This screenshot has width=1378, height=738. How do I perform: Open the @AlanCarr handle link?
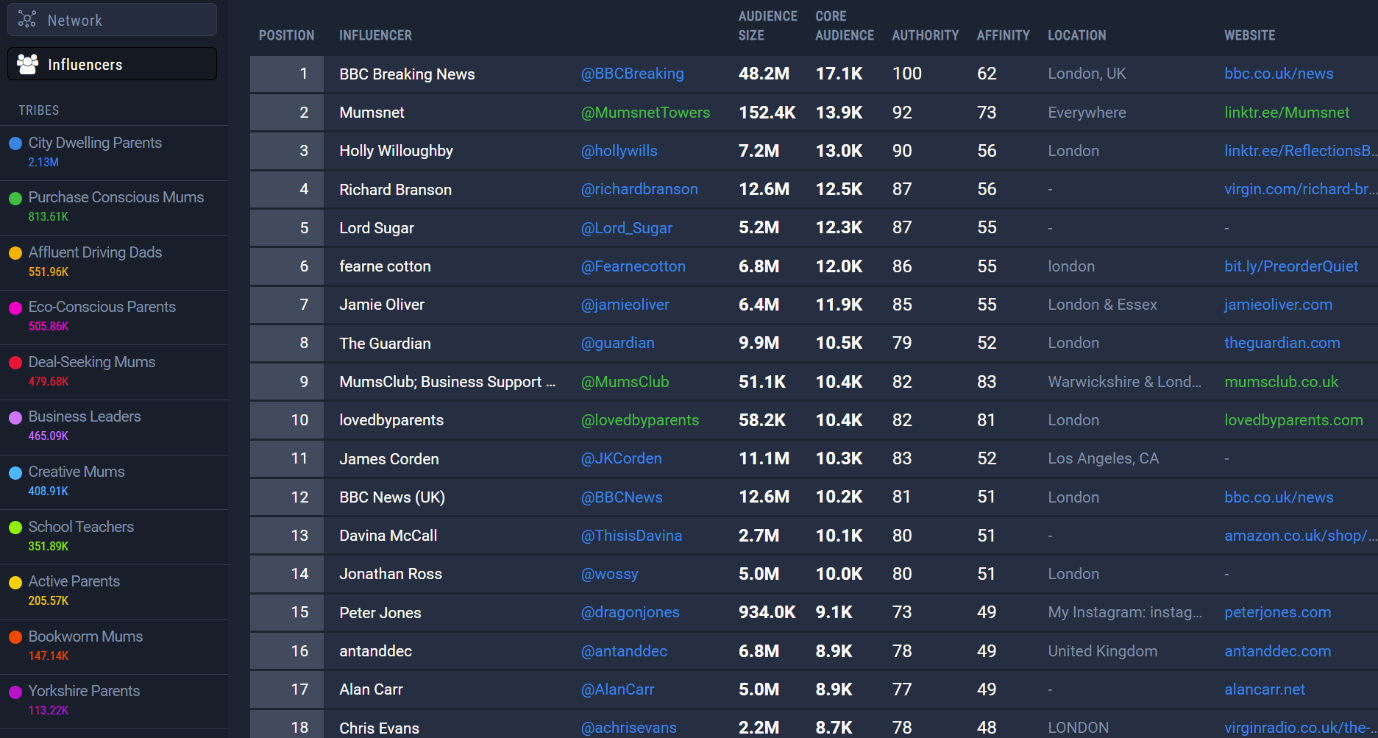coord(617,690)
